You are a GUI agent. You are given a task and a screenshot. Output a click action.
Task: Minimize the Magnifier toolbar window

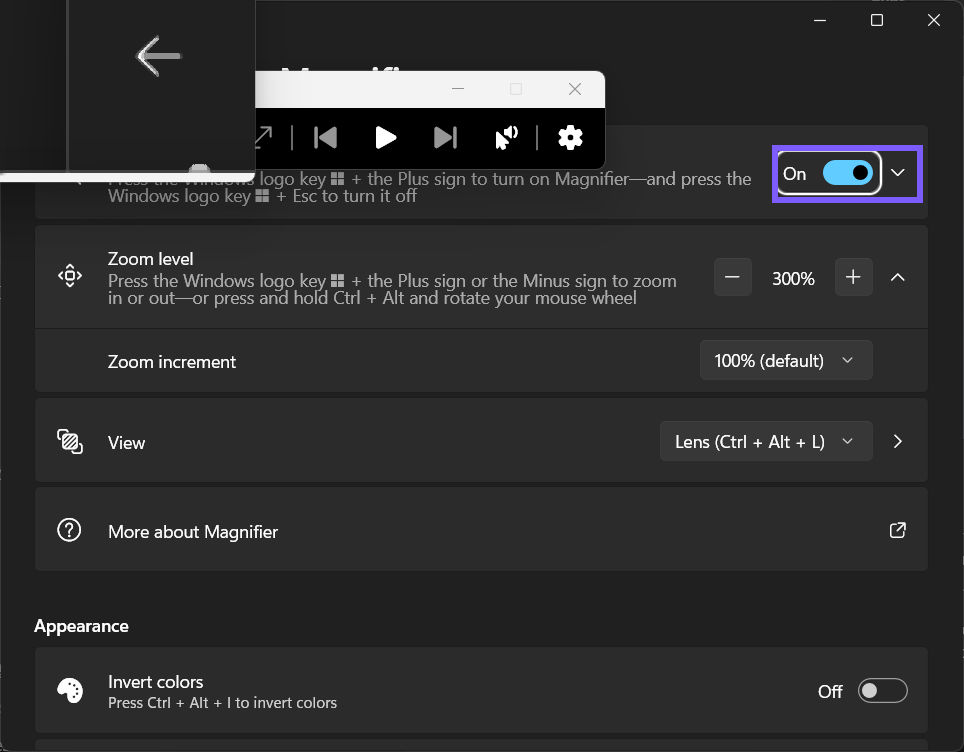tap(458, 89)
